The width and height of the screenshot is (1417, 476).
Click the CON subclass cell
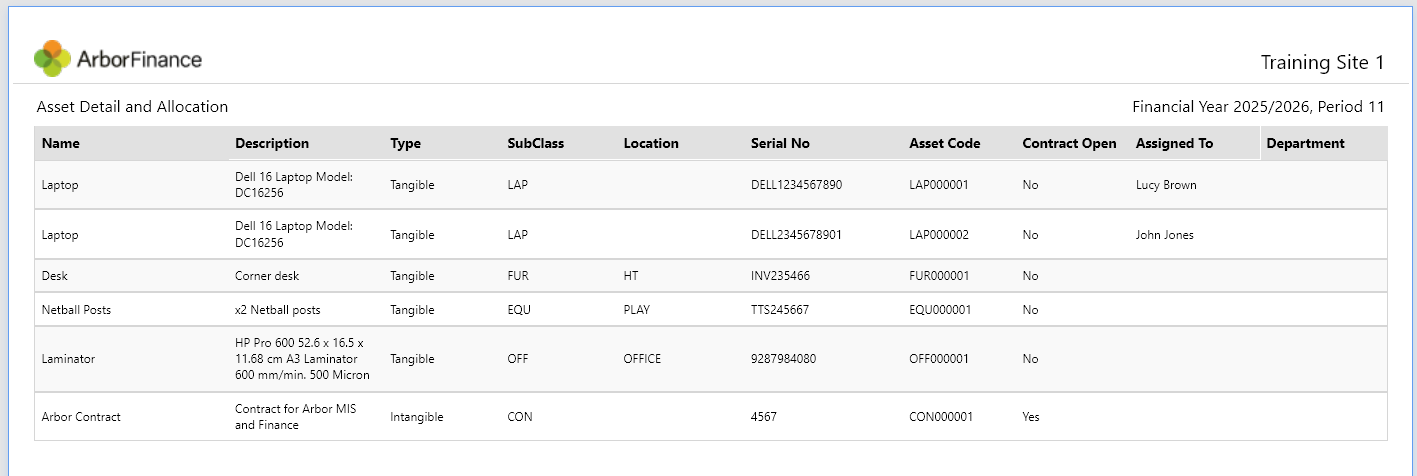pyautogui.click(x=520, y=417)
